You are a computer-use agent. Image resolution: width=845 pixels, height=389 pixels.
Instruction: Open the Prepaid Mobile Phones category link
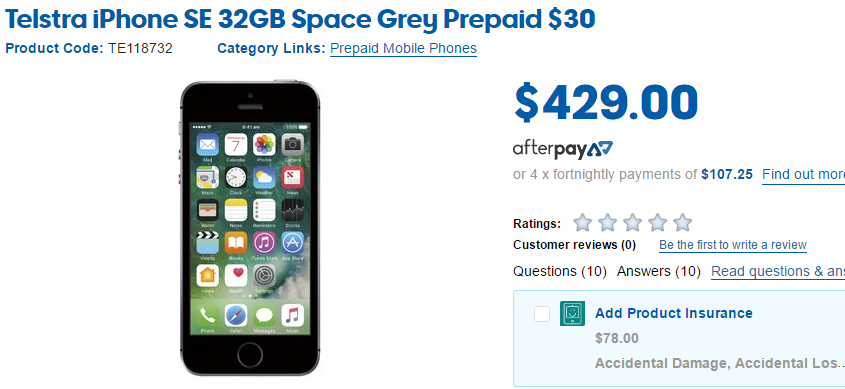tap(403, 48)
